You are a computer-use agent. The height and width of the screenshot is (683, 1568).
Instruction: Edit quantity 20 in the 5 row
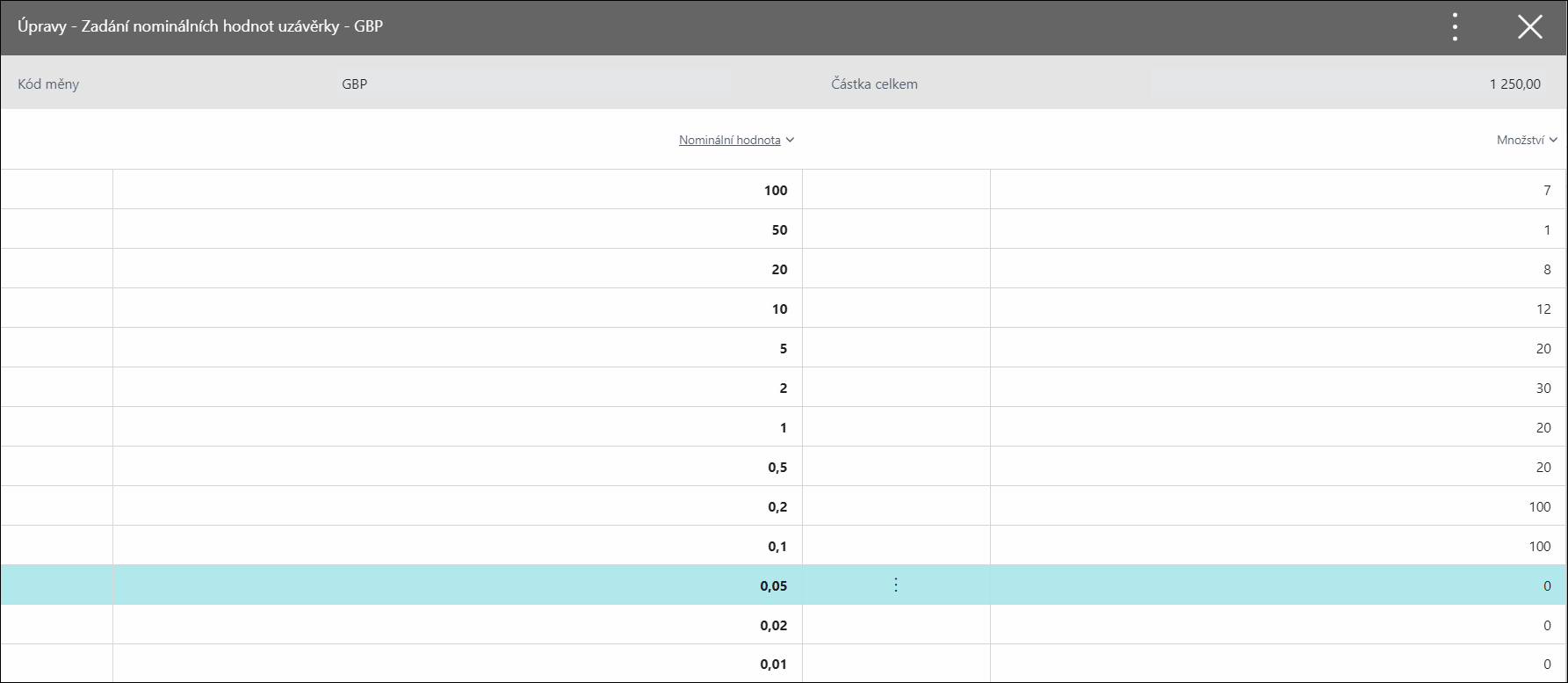(1278, 348)
